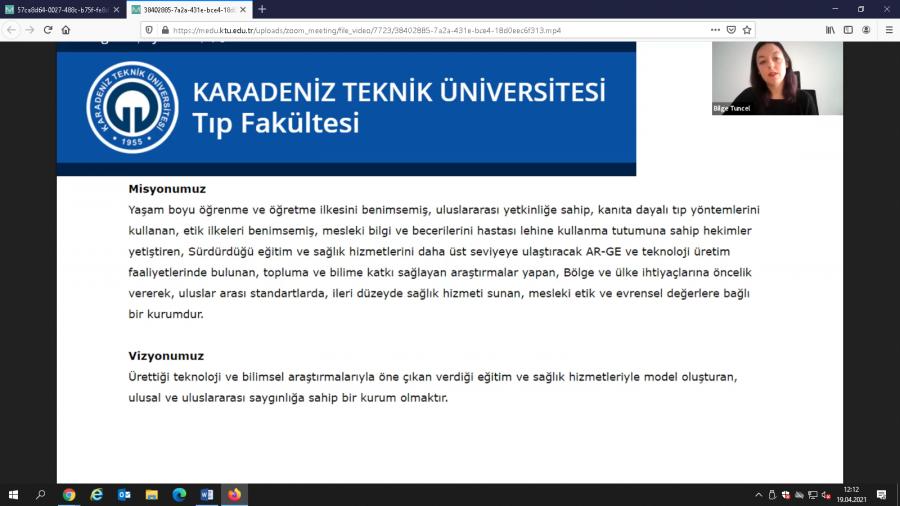Close the active 38402885 video tab
Screen dimensions: 900x506
244,9
